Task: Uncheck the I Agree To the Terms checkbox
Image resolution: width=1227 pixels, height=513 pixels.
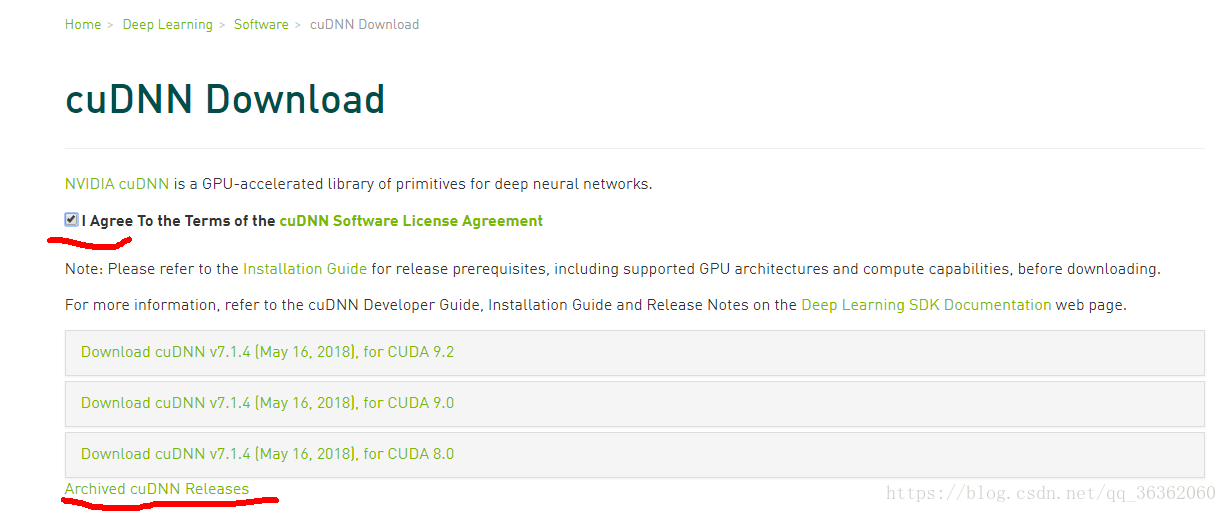Action: pos(72,220)
